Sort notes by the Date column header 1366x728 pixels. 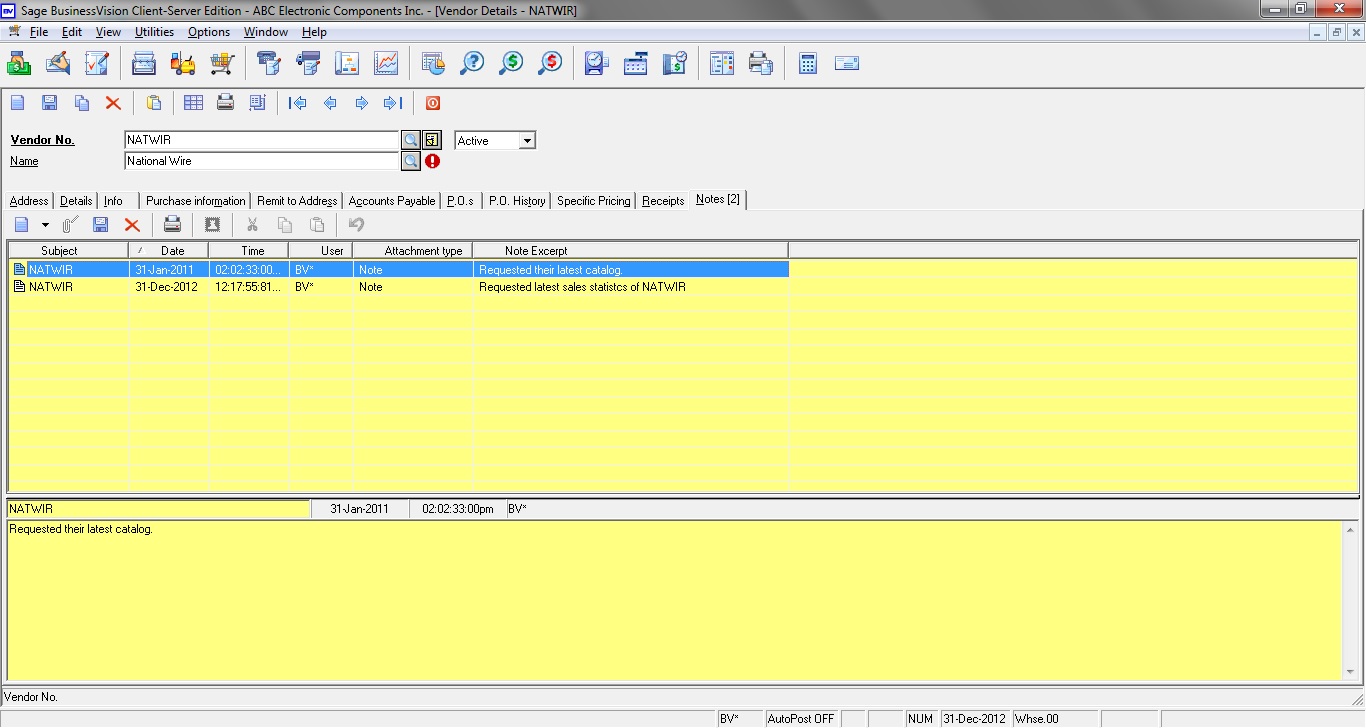(172, 251)
